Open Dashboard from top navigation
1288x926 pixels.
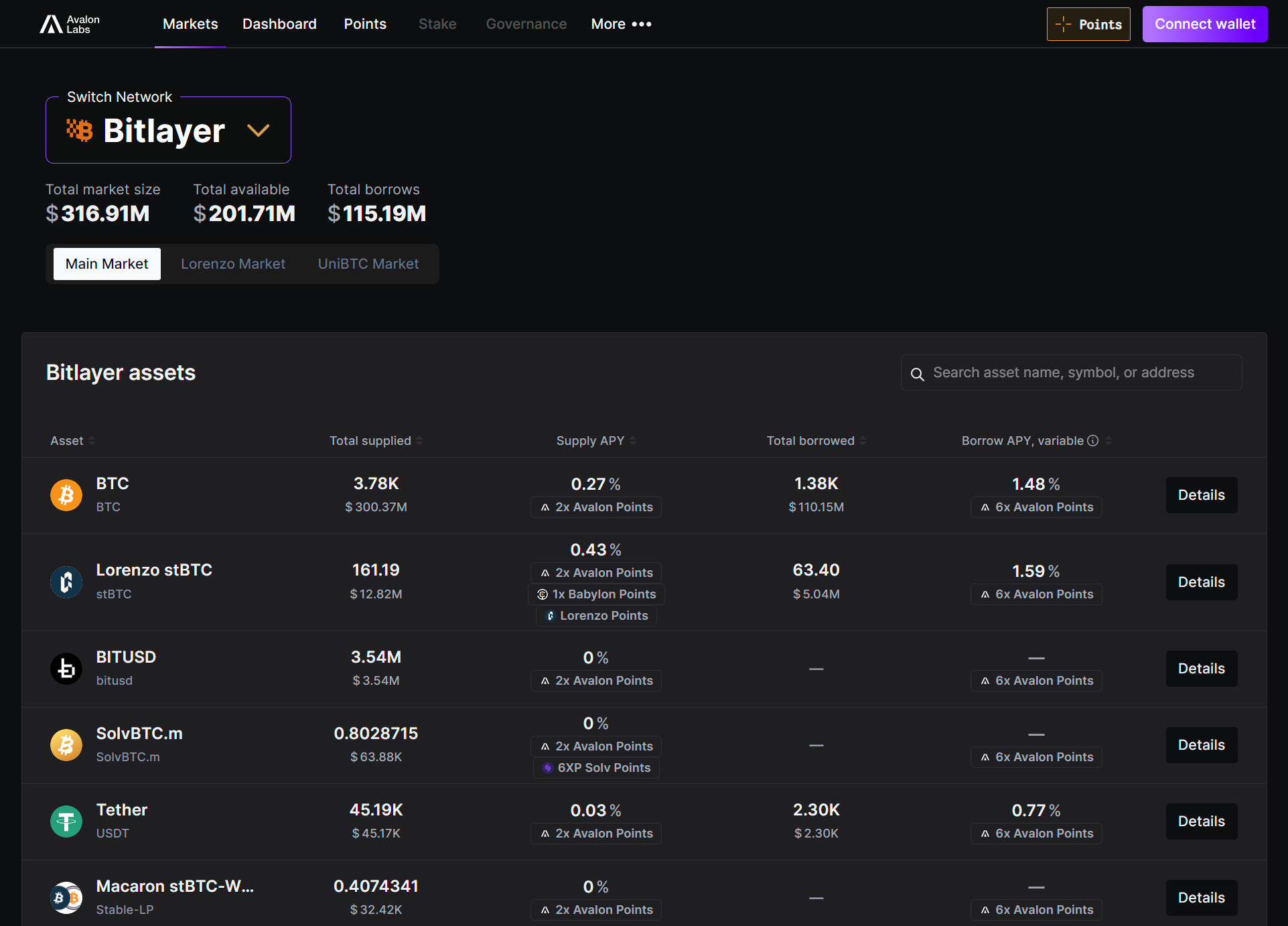[279, 24]
